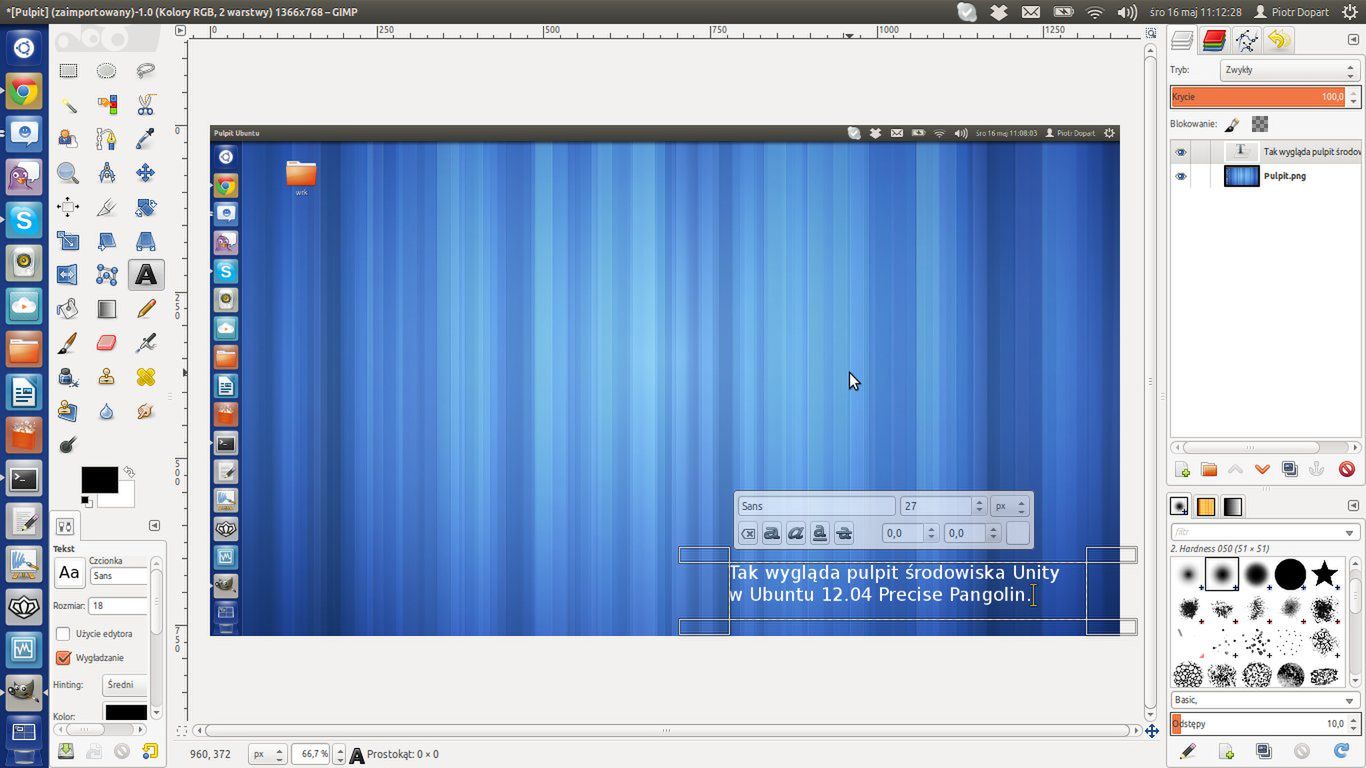
Task: Adjust the Odstępy spacing slider
Action: (1259, 723)
